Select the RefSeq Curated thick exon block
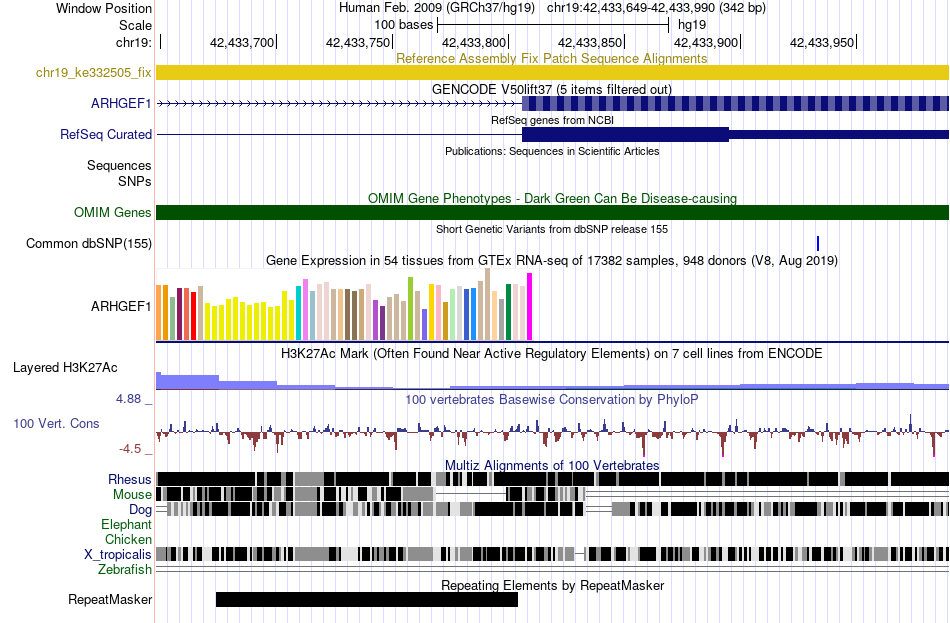This screenshot has width=950, height=623. click(626, 135)
